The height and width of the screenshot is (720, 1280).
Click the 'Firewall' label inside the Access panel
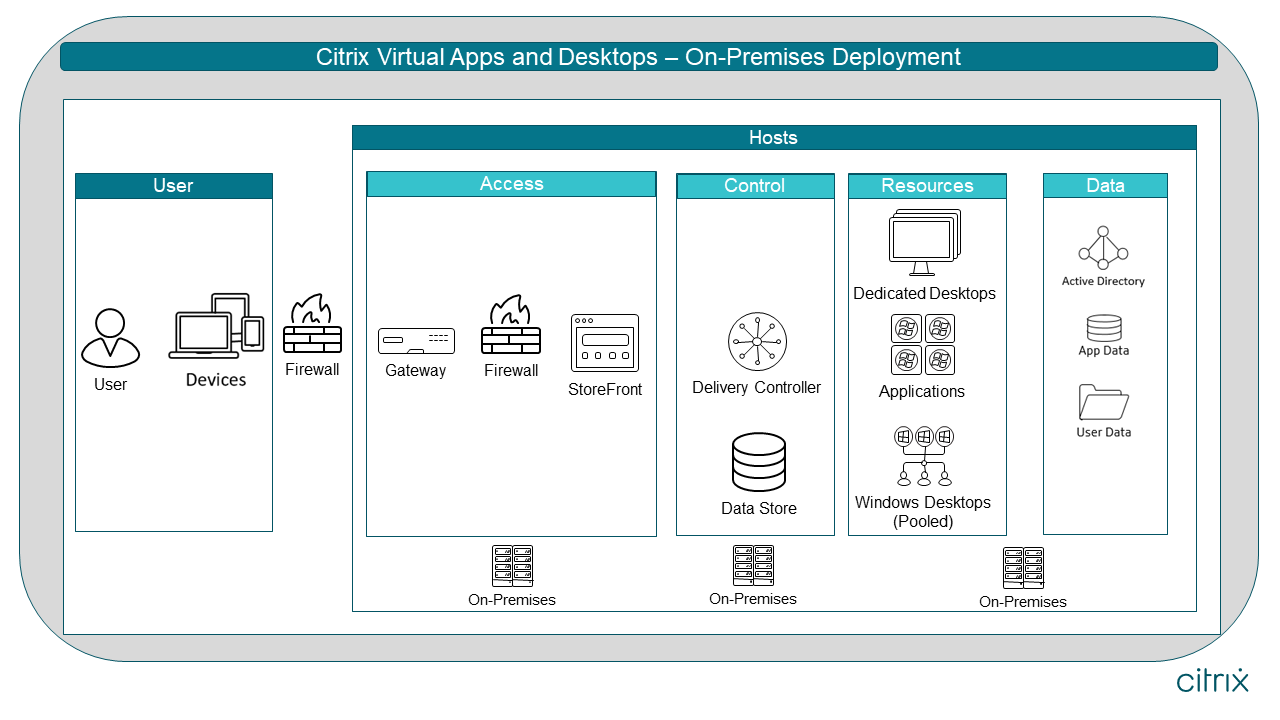[511, 371]
